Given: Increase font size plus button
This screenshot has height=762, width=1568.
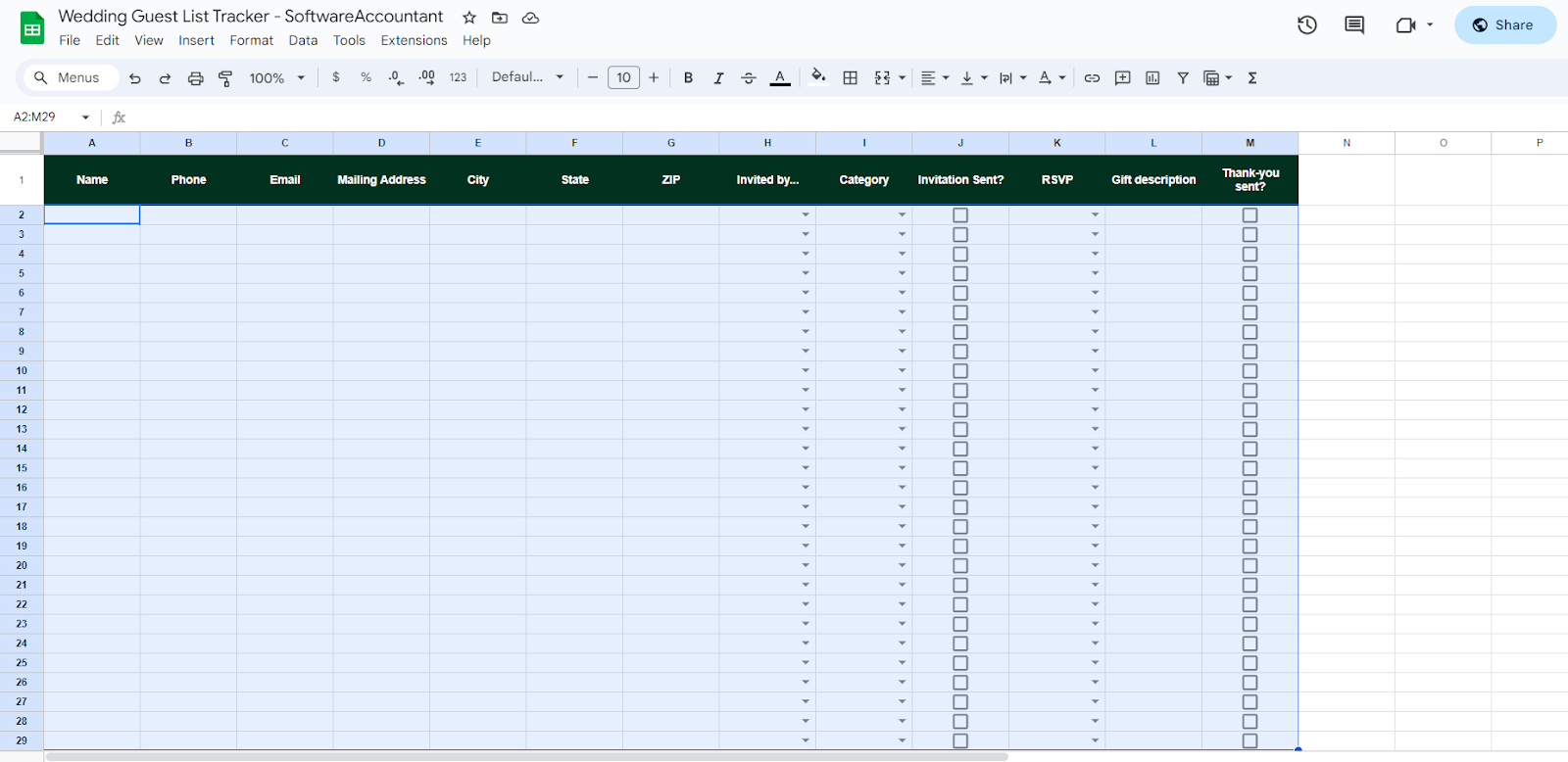Looking at the screenshot, I should point(654,77).
